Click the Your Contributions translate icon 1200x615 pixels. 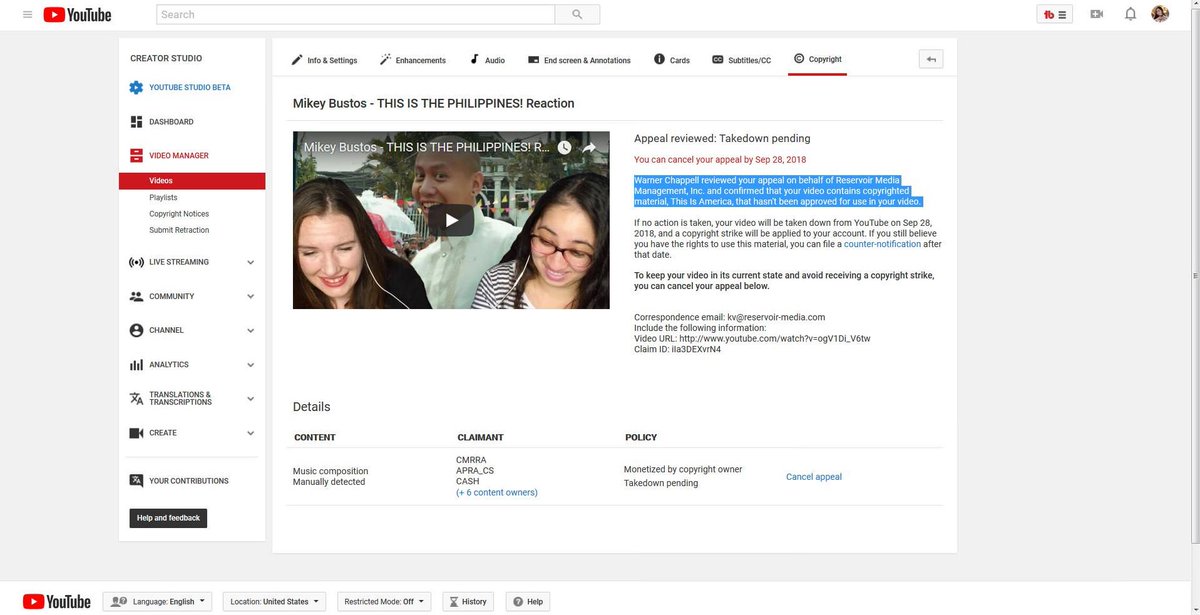136,481
